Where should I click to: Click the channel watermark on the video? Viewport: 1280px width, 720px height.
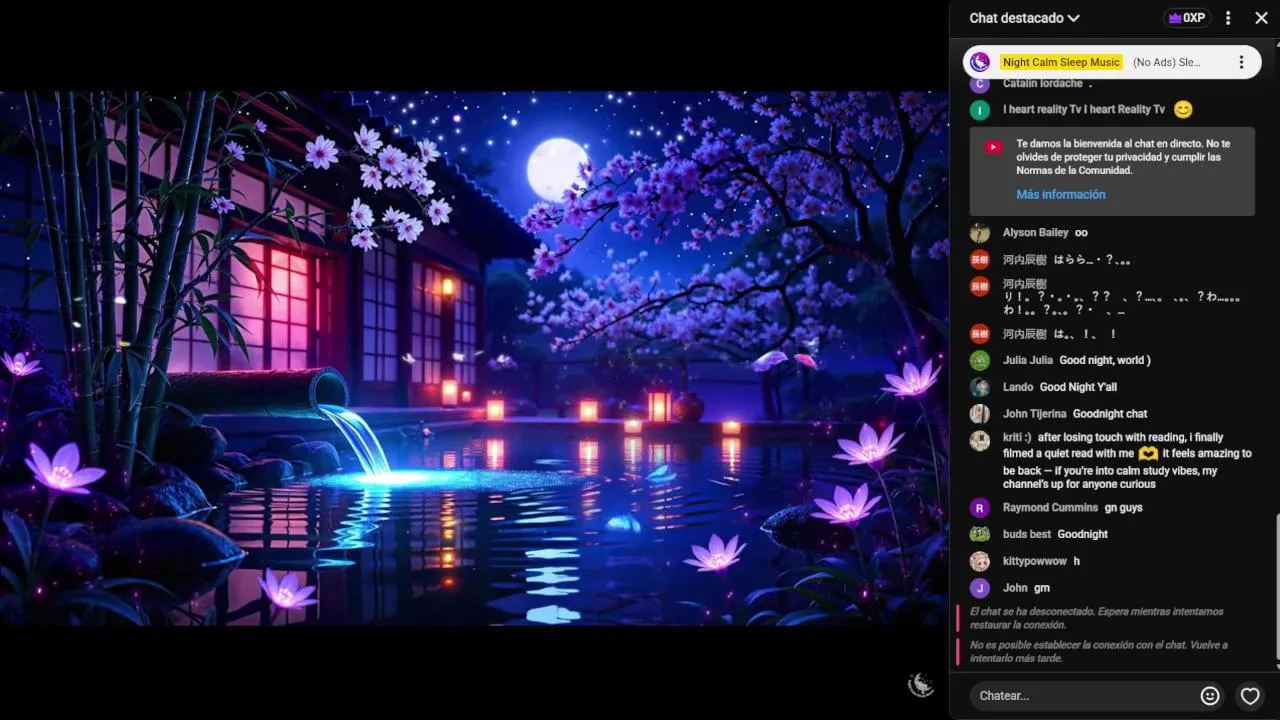(x=920, y=685)
